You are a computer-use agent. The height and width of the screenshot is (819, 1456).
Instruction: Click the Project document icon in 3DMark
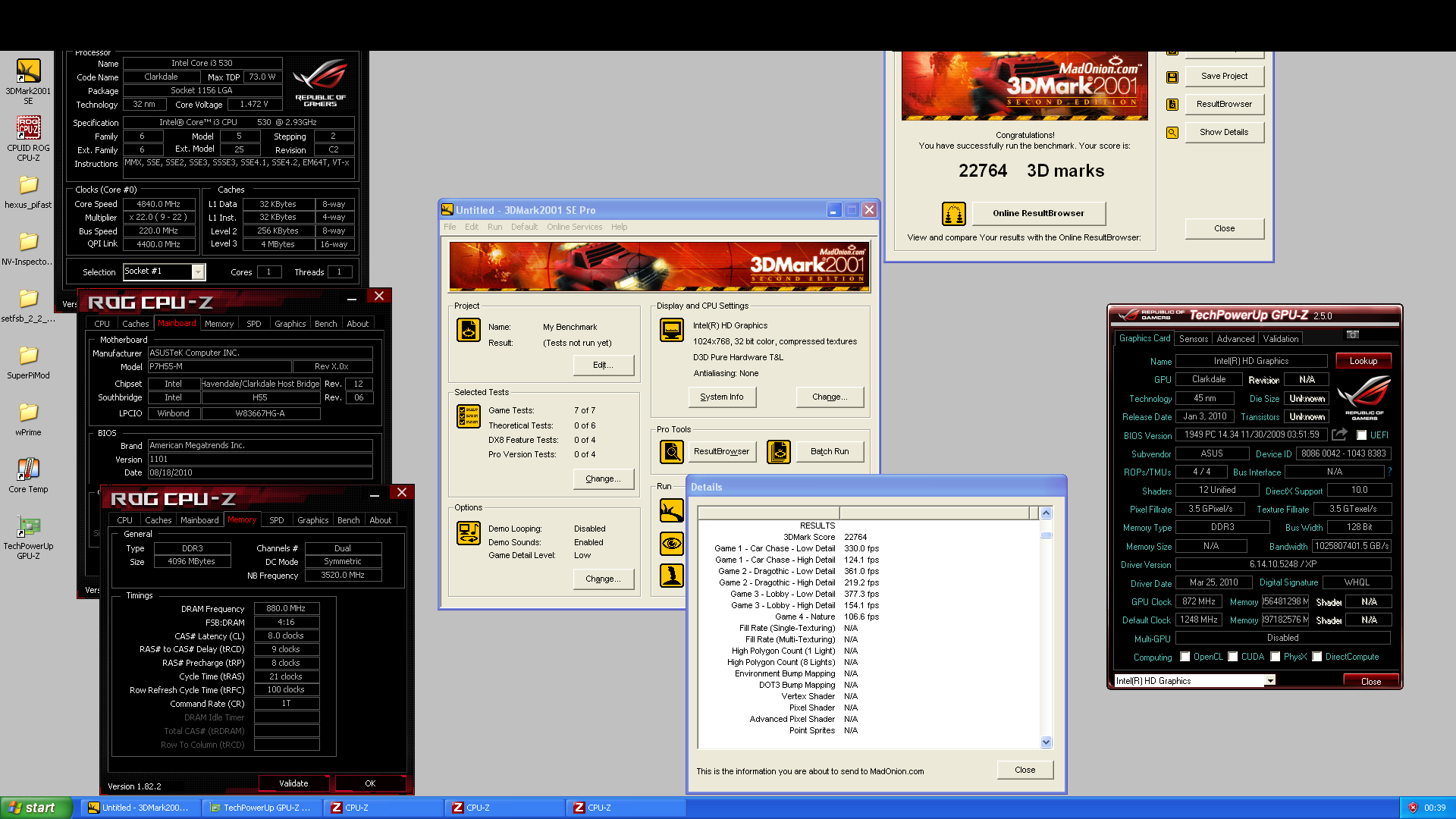469,331
